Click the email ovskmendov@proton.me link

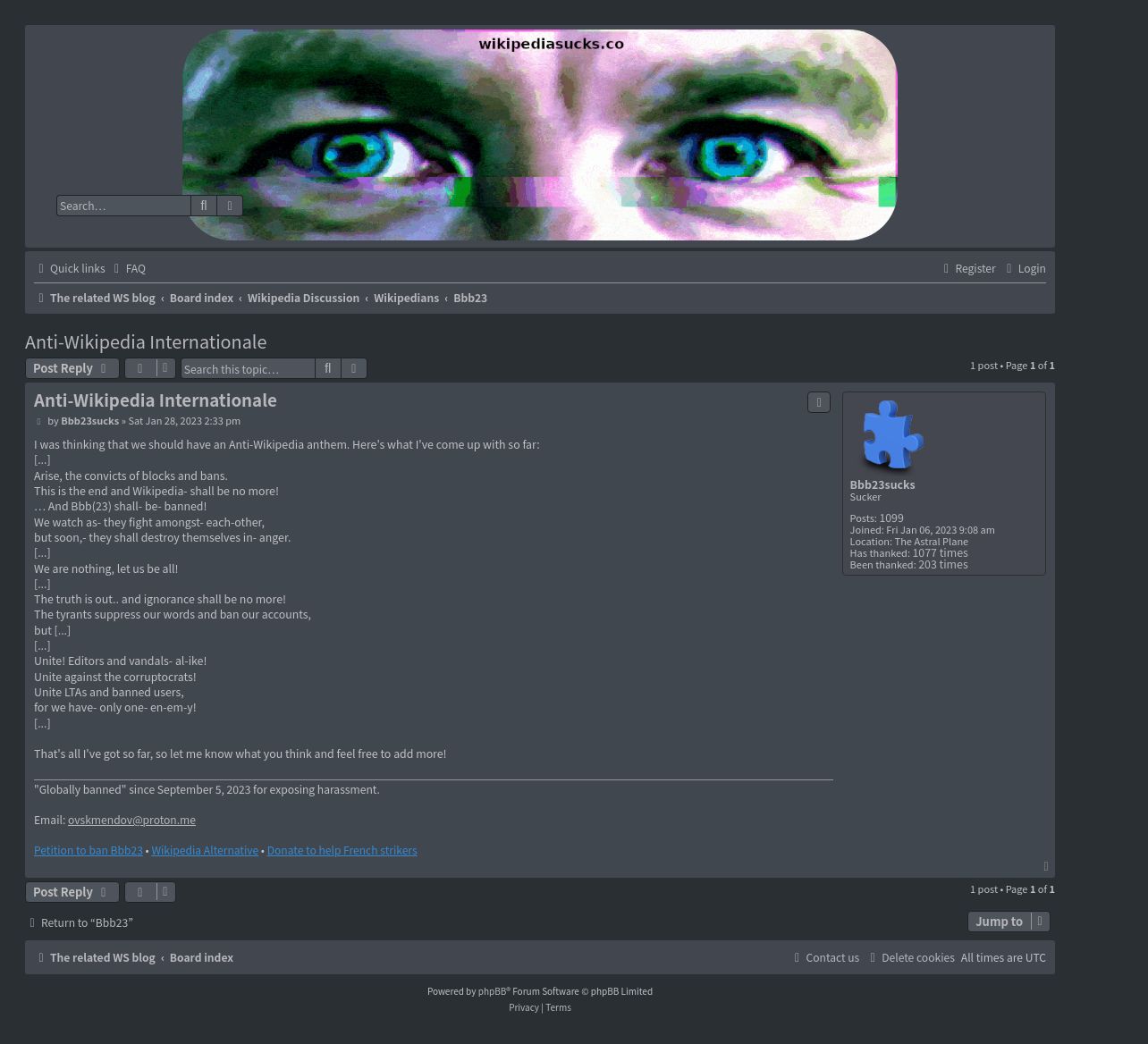tap(131, 820)
